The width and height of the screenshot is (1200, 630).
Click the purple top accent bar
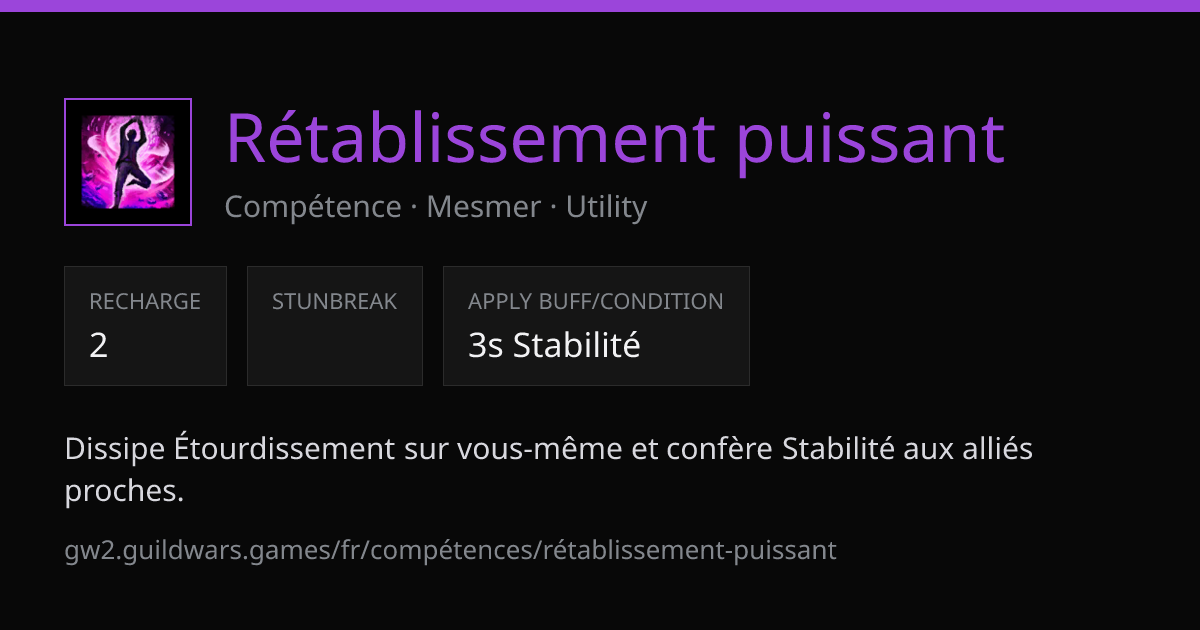[x=600, y=6]
